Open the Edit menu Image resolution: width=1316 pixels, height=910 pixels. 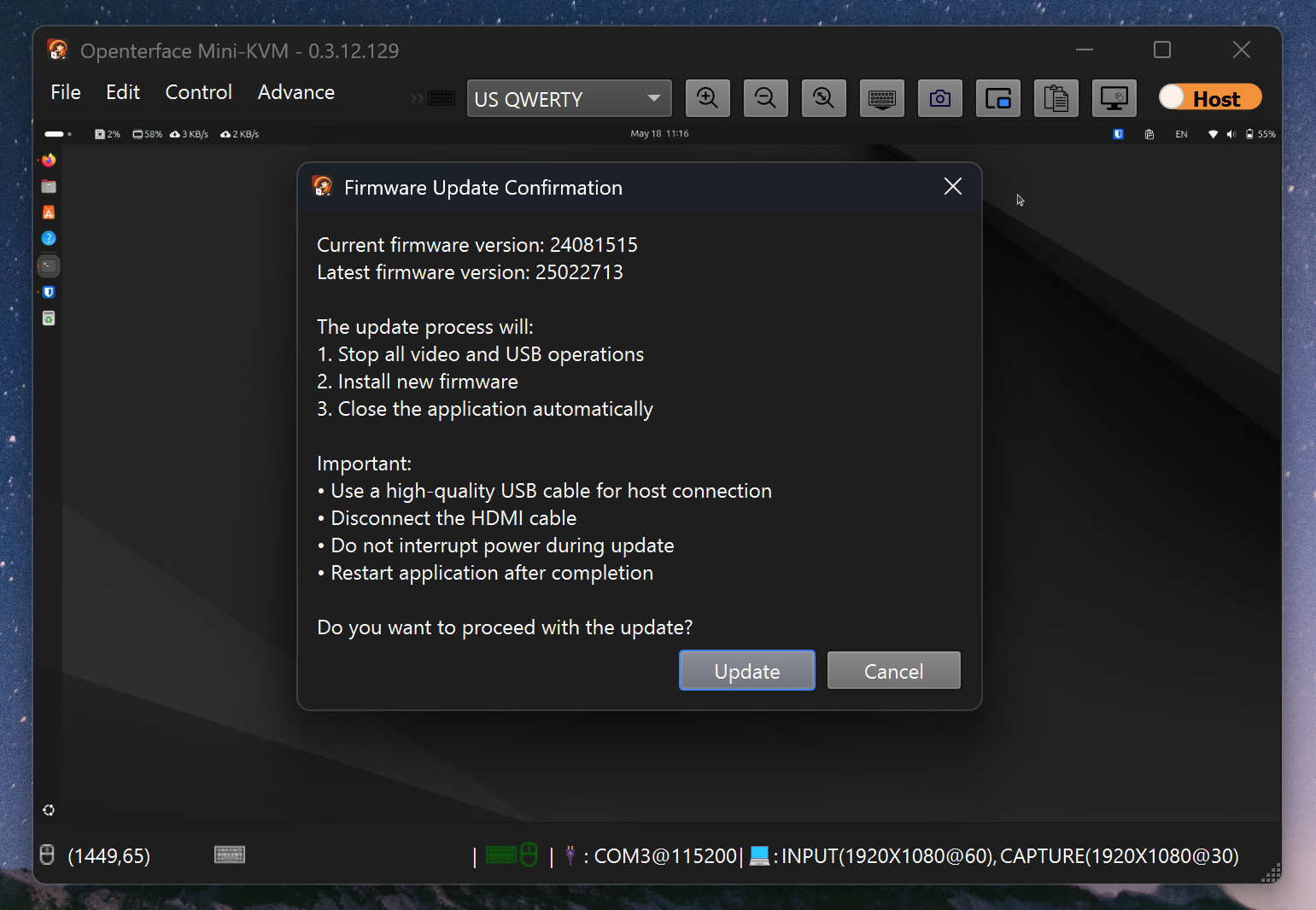tap(123, 92)
